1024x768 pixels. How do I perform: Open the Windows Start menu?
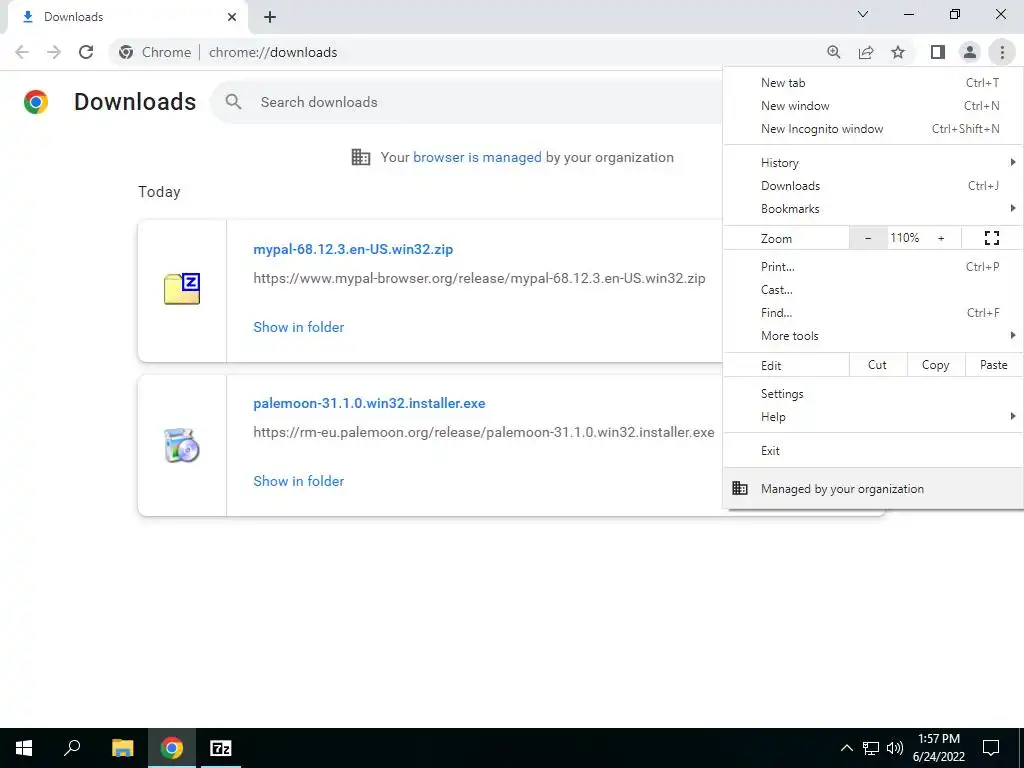tap(24, 748)
